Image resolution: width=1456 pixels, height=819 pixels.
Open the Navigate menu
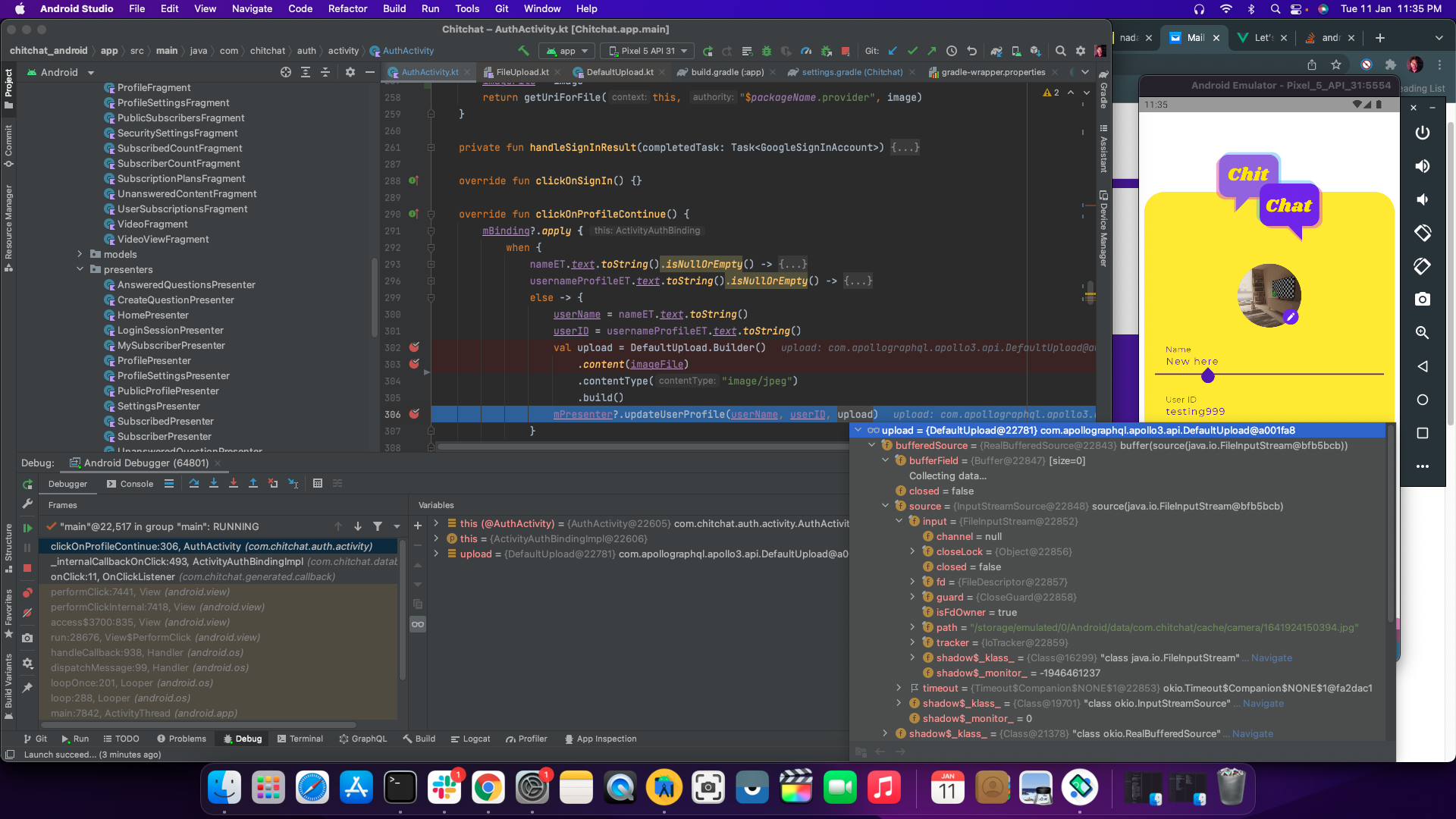[252, 8]
